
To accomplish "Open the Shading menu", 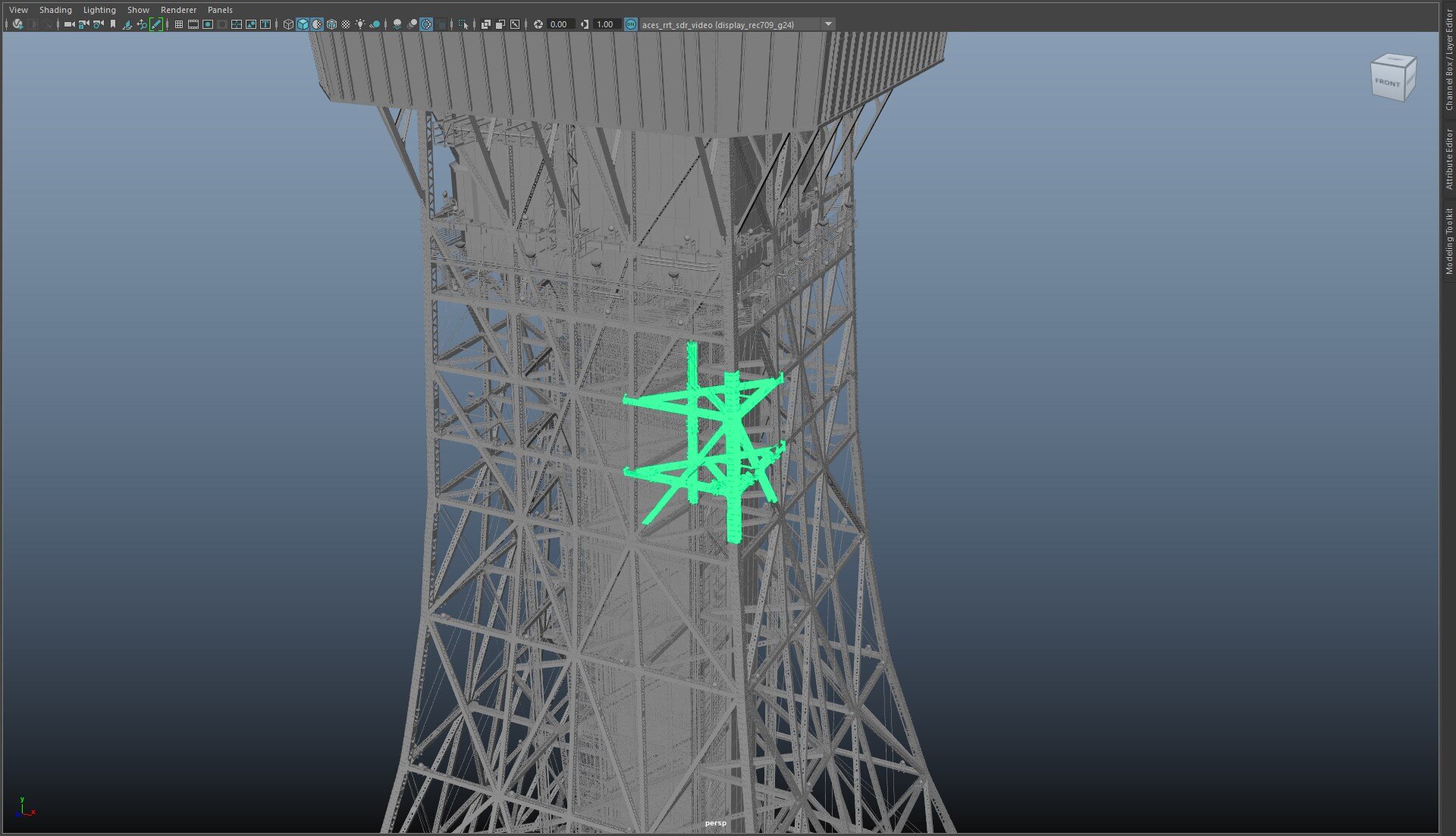I will click(x=55, y=10).
